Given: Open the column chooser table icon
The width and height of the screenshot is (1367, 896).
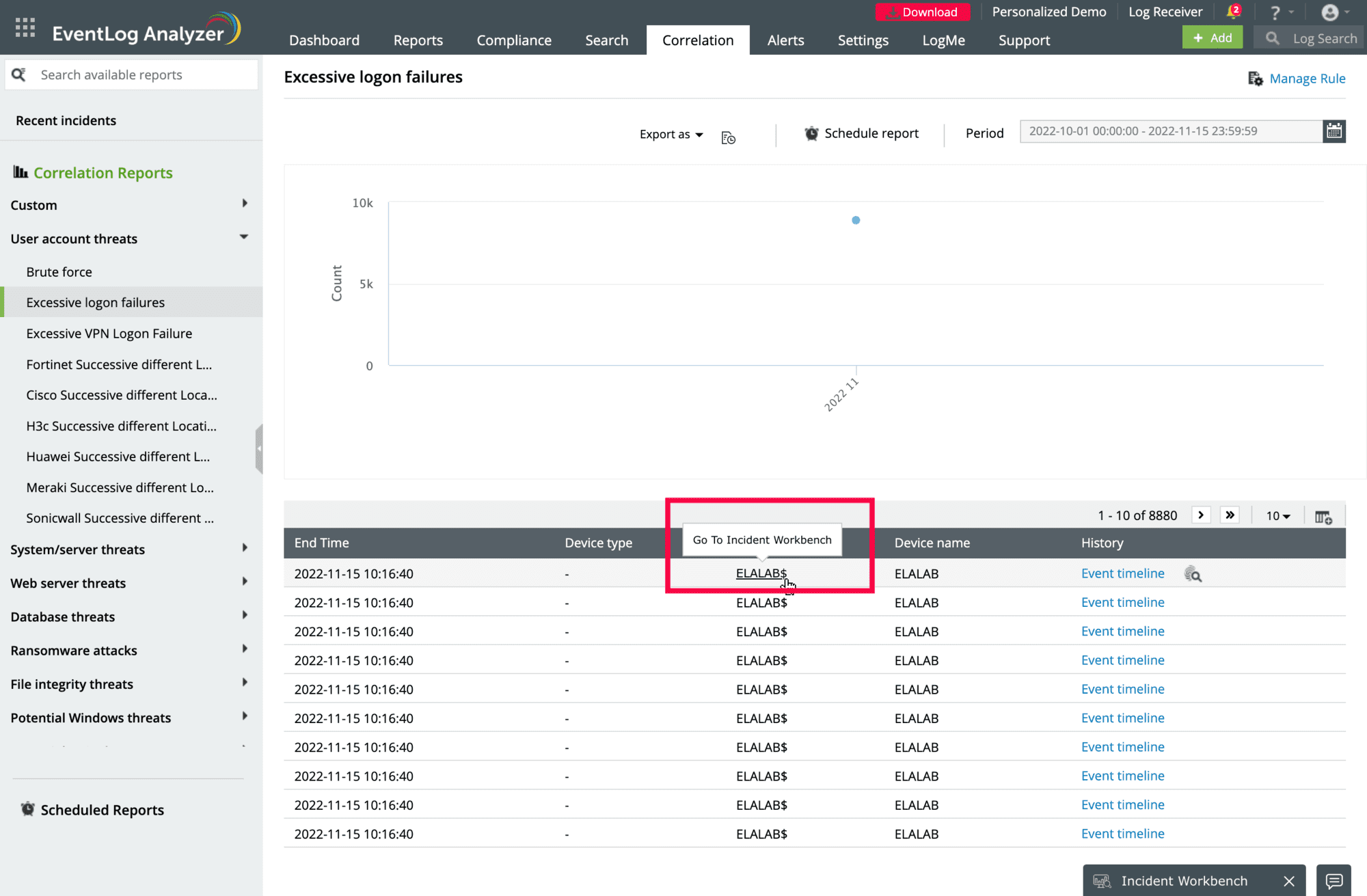Looking at the screenshot, I should (1323, 517).
